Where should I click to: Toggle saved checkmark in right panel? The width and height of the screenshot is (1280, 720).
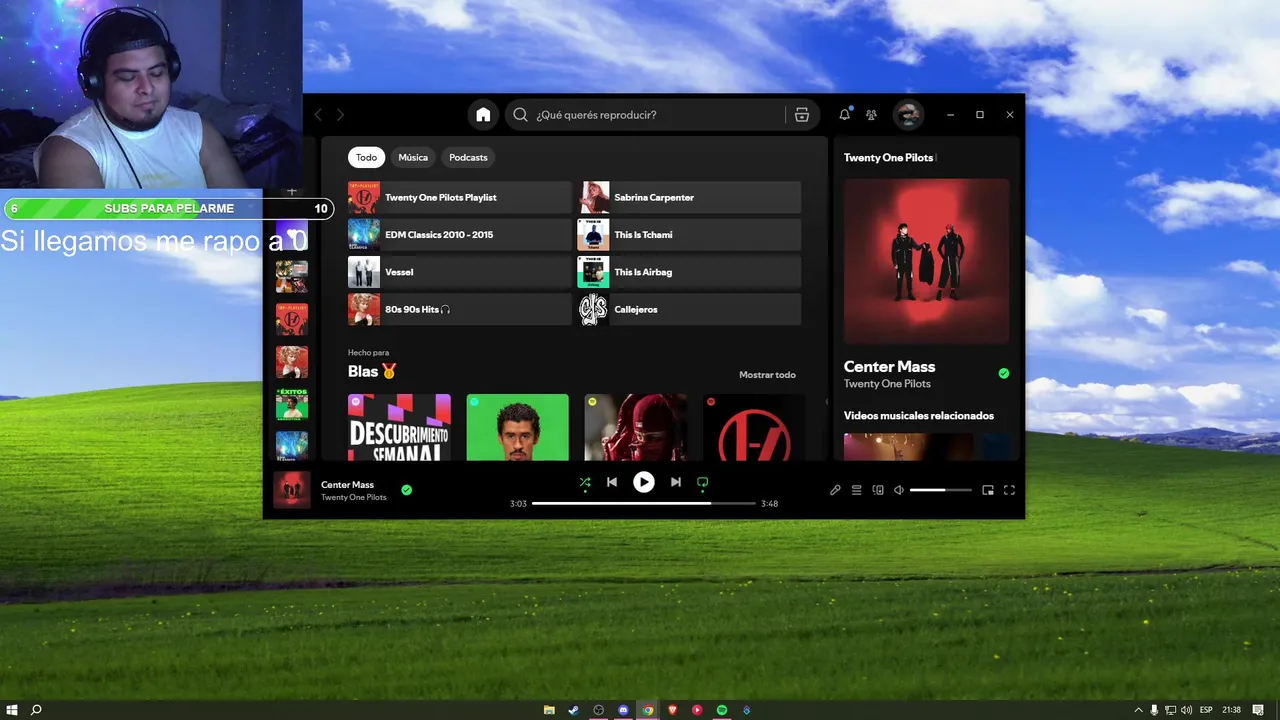pyautogui.click(x=1003, y=373)
